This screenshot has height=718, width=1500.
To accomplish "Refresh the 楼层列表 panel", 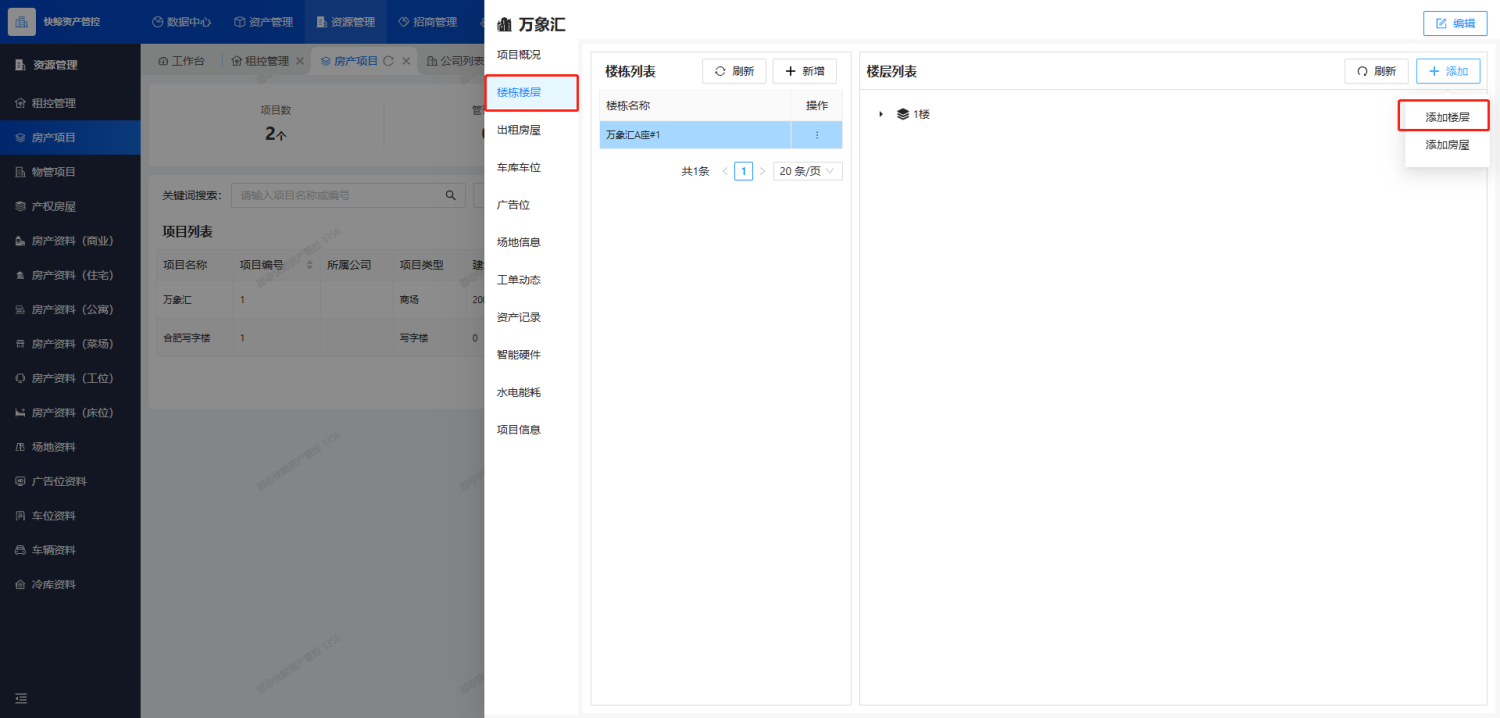I will click(x=1376, y=71).
